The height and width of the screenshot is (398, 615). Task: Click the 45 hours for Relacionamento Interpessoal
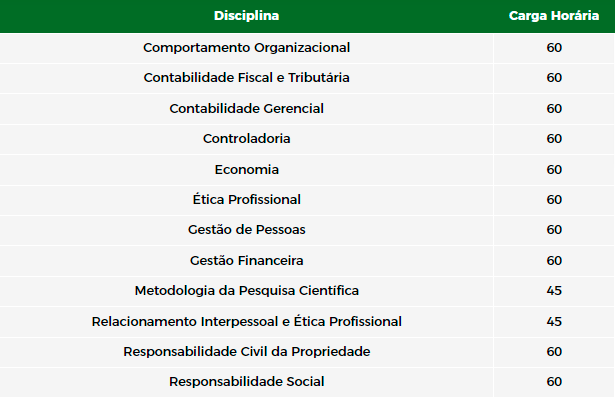click(x=554, y=322)
